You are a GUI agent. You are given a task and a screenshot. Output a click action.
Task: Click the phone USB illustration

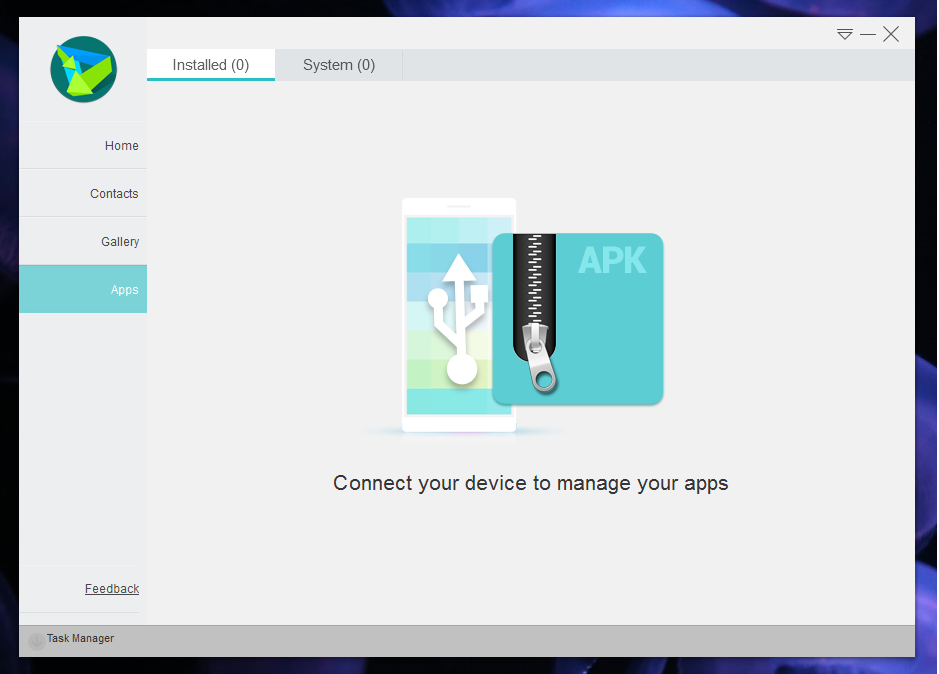459,315
